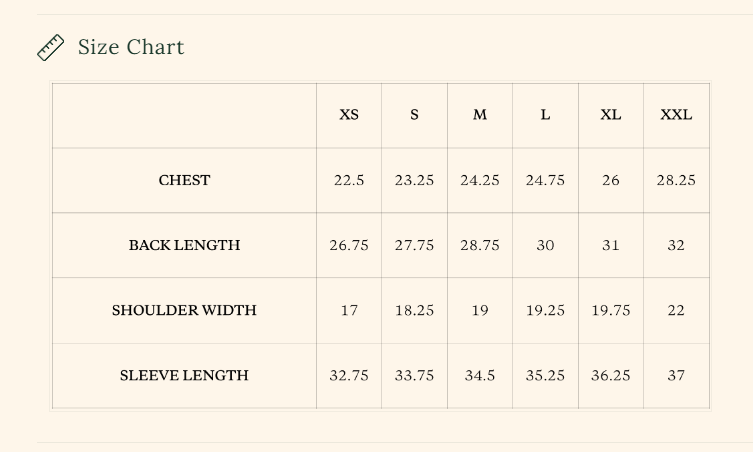Select the XS column header
Viewport: 753px width, 452px height.
tap(349, 115)
